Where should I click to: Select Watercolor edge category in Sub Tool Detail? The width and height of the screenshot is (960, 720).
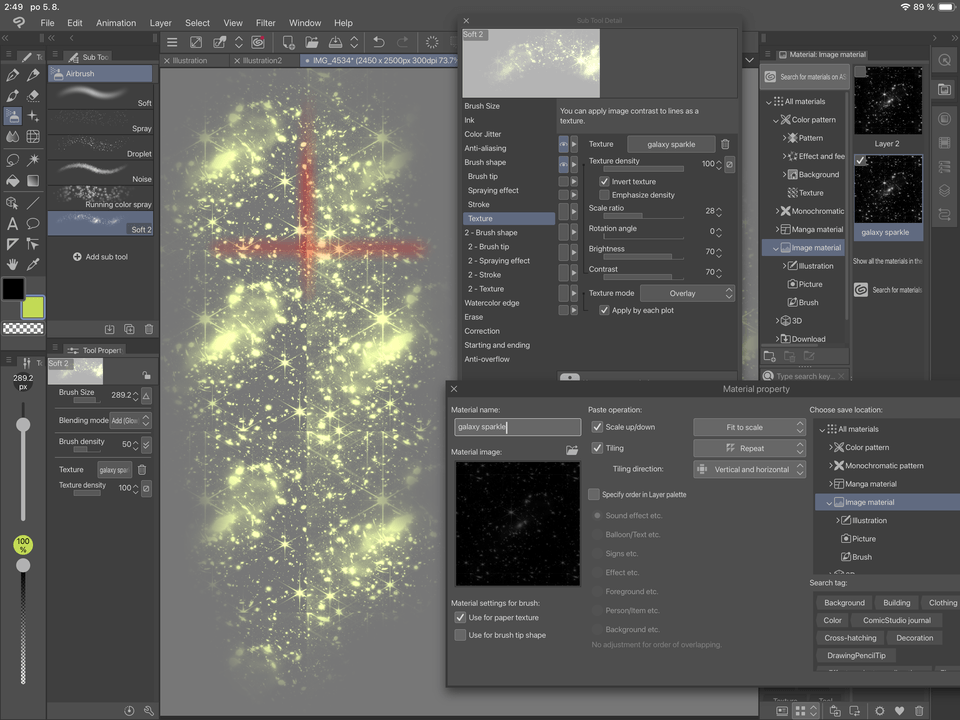(492, 303)
